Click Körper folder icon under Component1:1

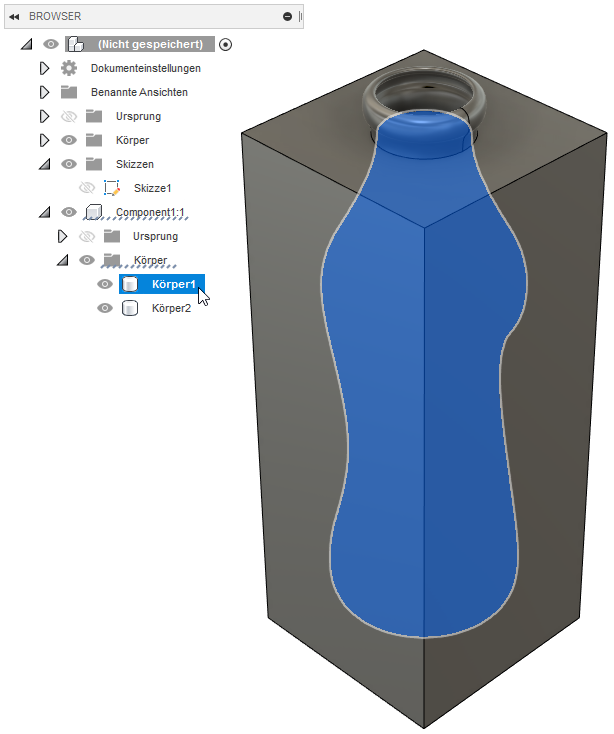point(112,260)
